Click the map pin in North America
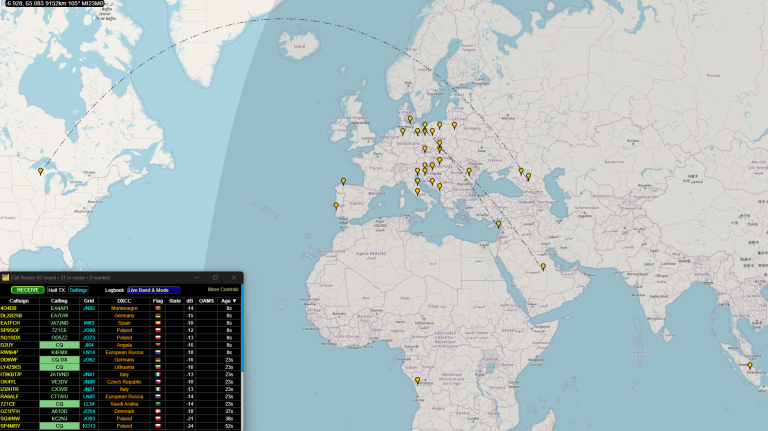768x431 pixels. click(41, 171)
